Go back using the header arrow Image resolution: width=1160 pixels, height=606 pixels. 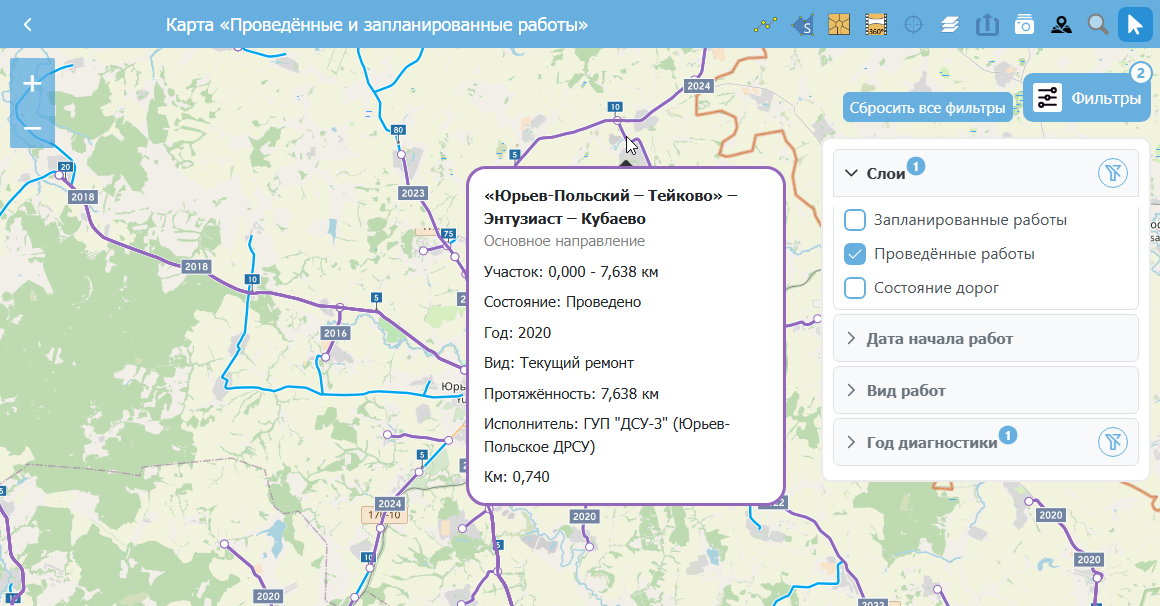[27, 24]
